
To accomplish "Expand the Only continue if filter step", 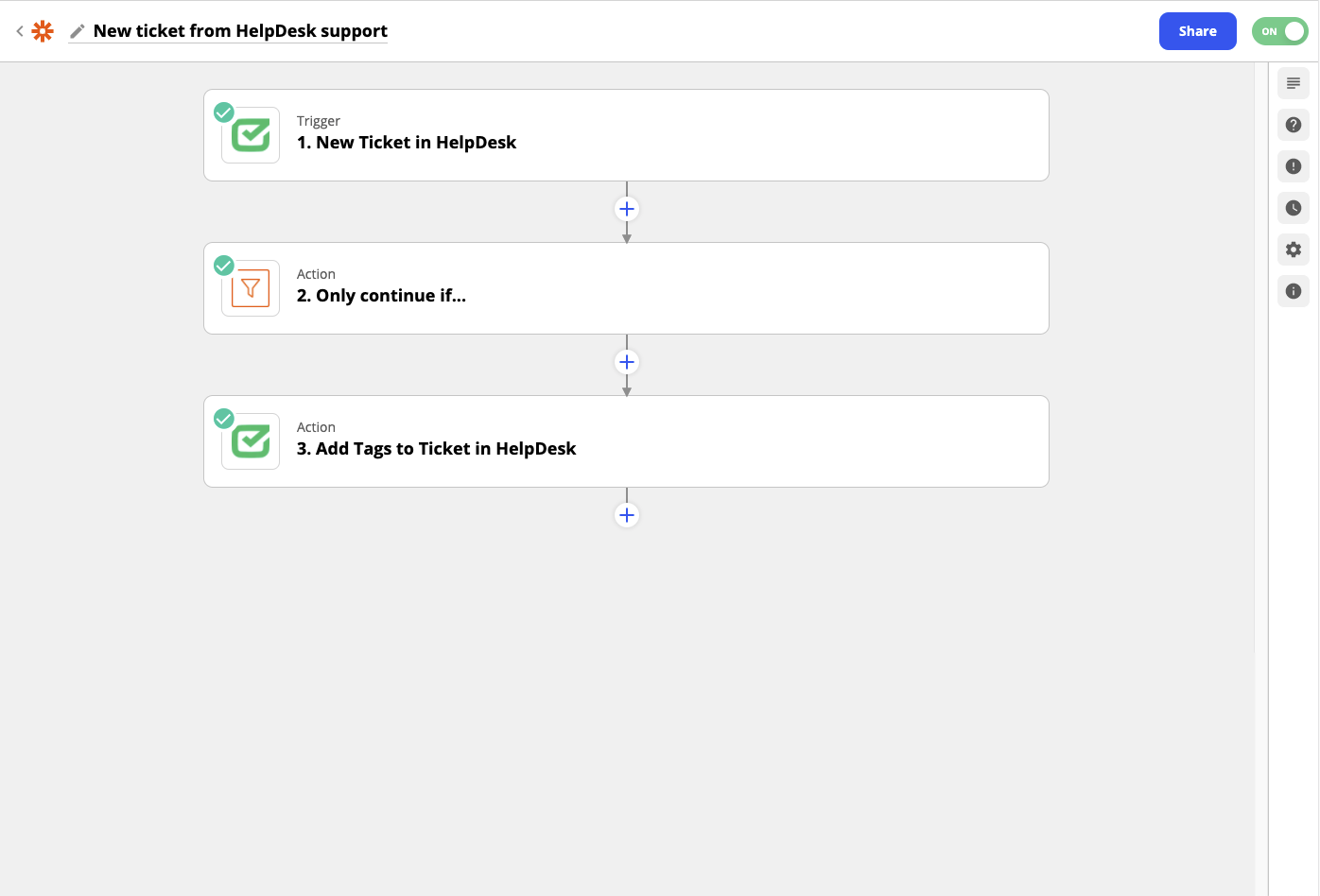I will [626, 288].
